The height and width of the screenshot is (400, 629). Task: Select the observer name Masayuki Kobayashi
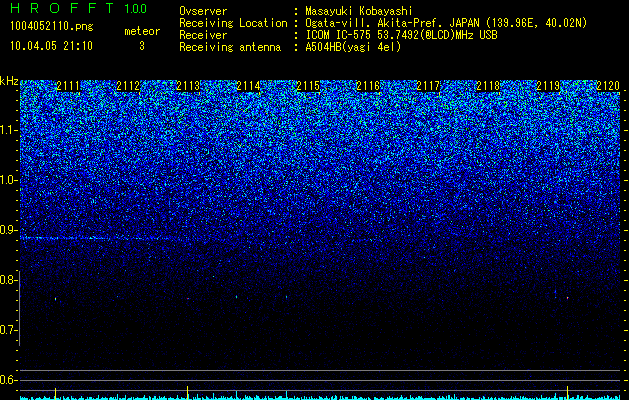(359, 11)
